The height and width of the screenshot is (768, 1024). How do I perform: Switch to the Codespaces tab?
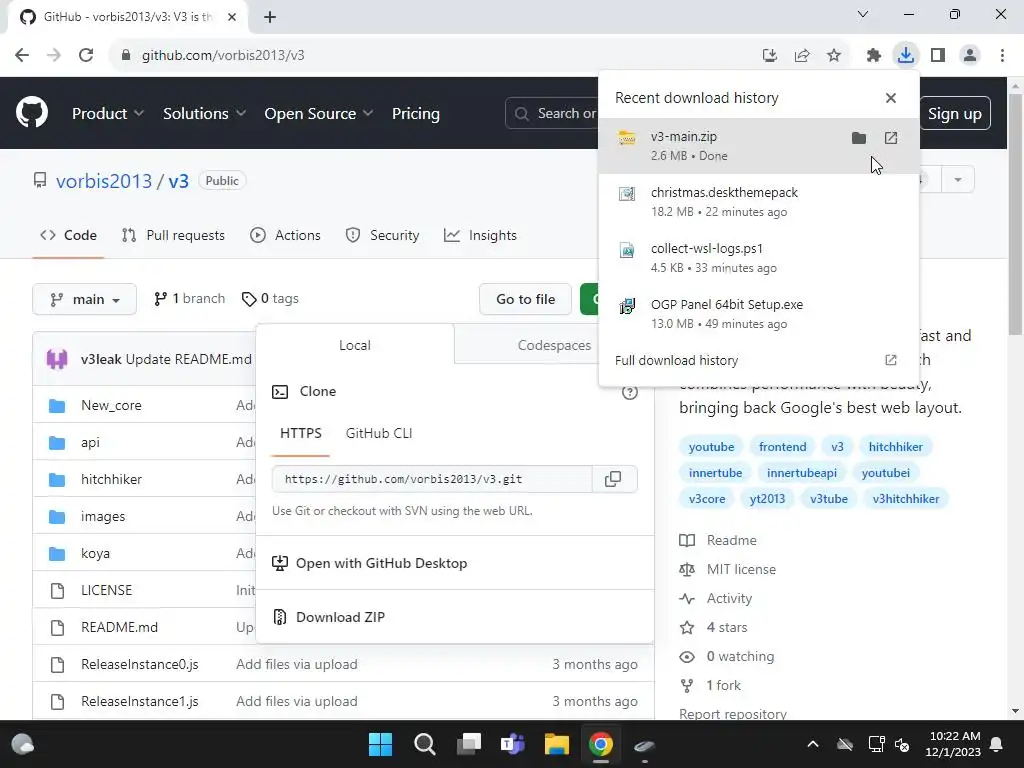pyautogui.click(x=554, y=345)
